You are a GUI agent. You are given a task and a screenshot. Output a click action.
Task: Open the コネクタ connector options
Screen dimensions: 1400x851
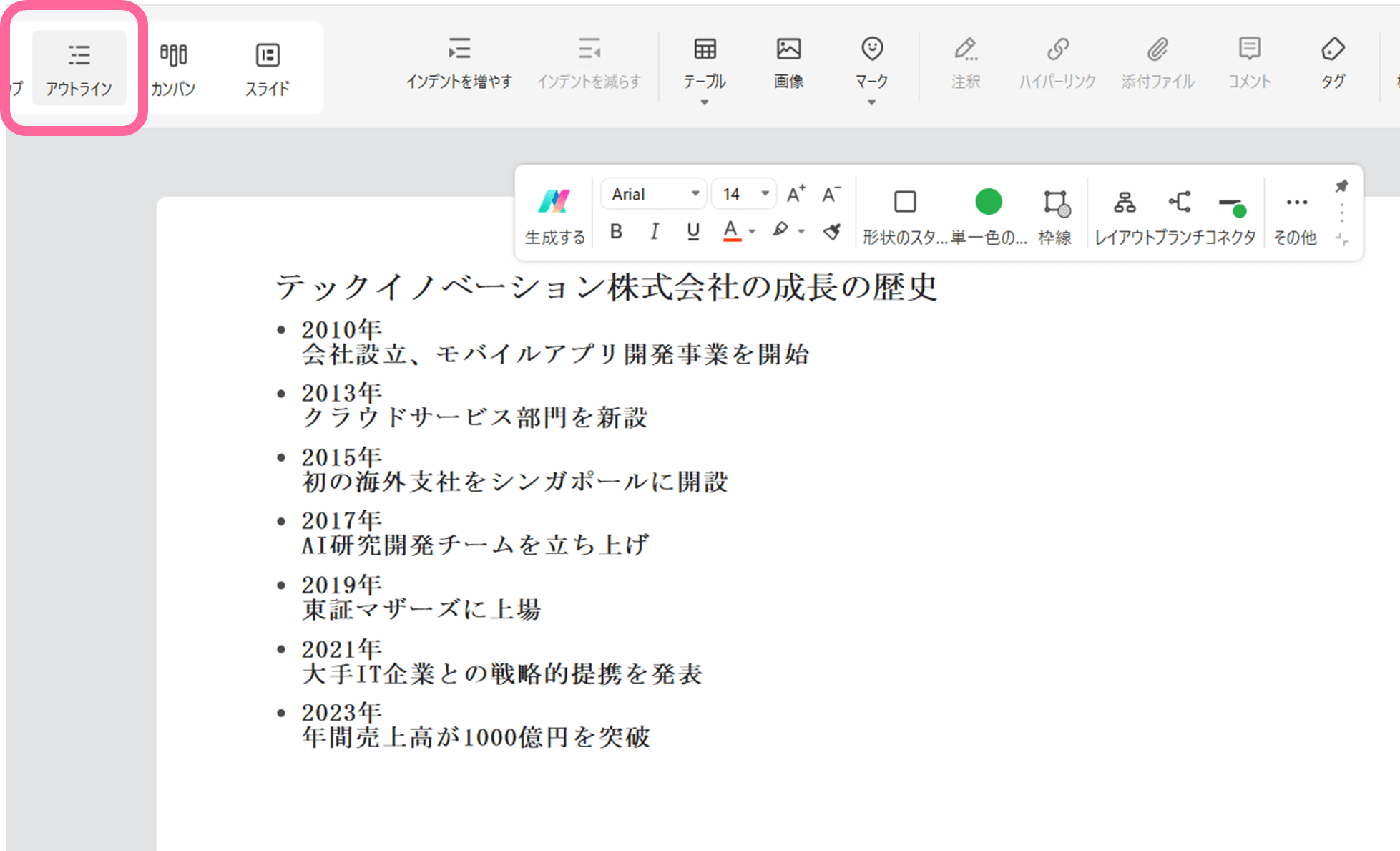[x=1231, y=217]
